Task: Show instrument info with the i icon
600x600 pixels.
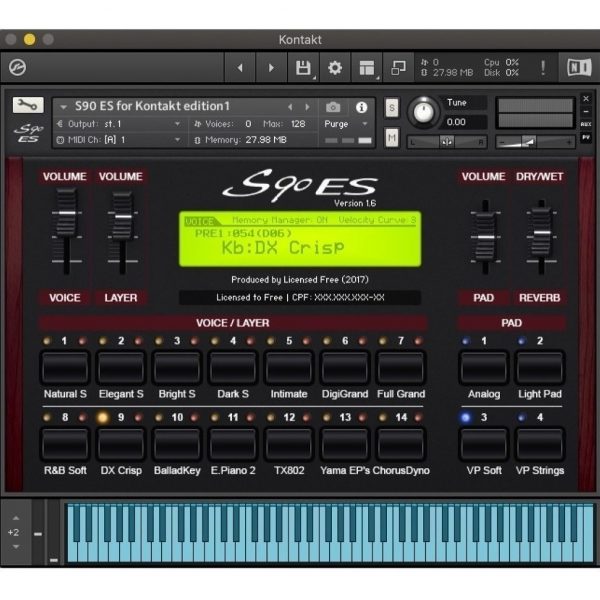Action: pyautogui.click(x=361, y=108)
